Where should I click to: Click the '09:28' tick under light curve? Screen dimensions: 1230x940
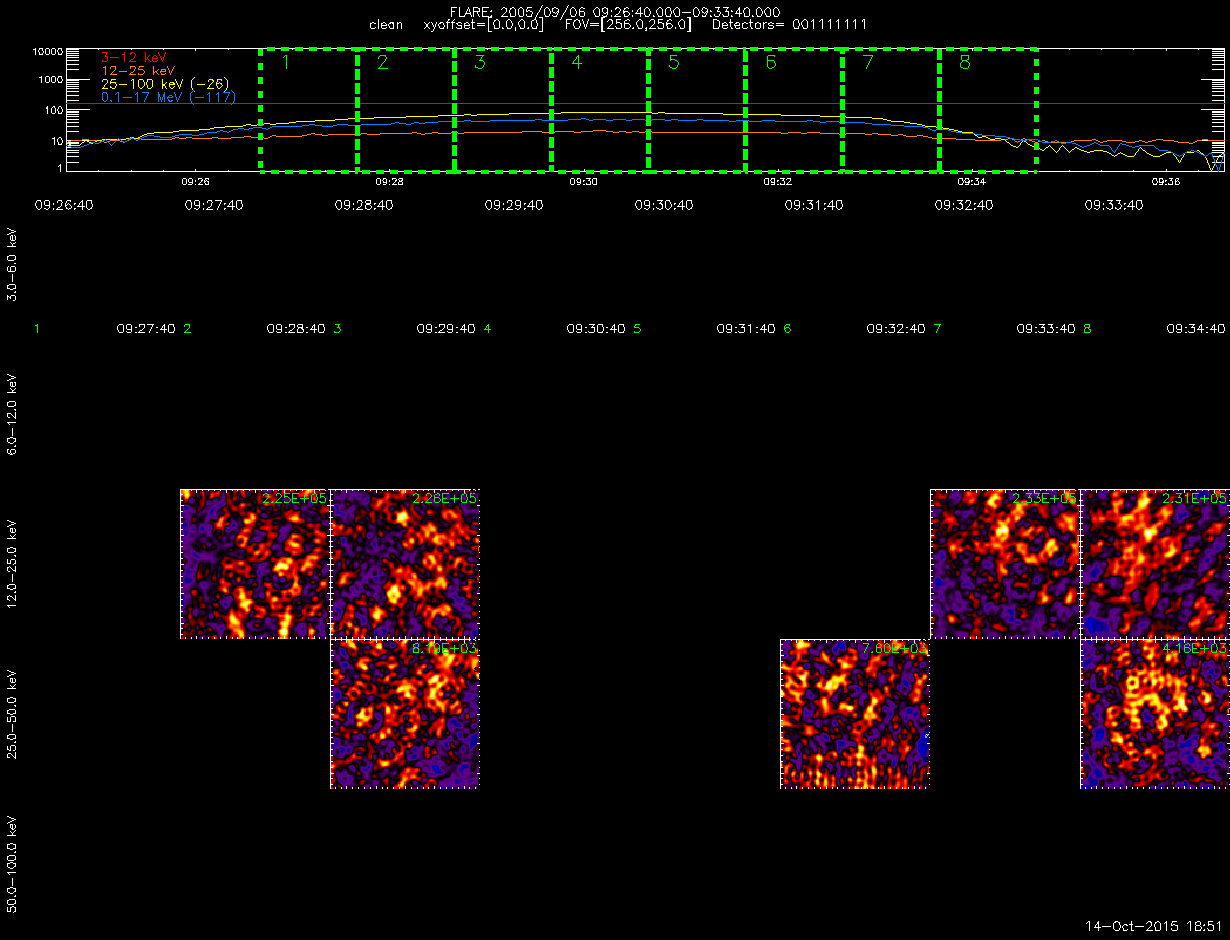389,182
